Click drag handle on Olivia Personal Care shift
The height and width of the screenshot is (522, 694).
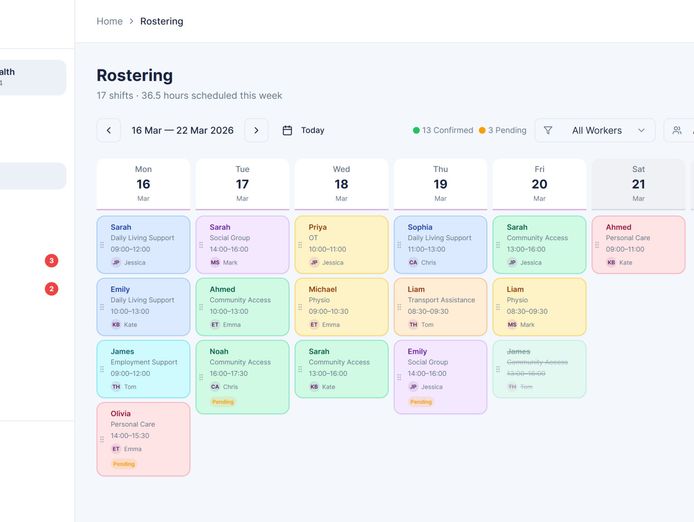pyautogui.click(x=101, y=439)
